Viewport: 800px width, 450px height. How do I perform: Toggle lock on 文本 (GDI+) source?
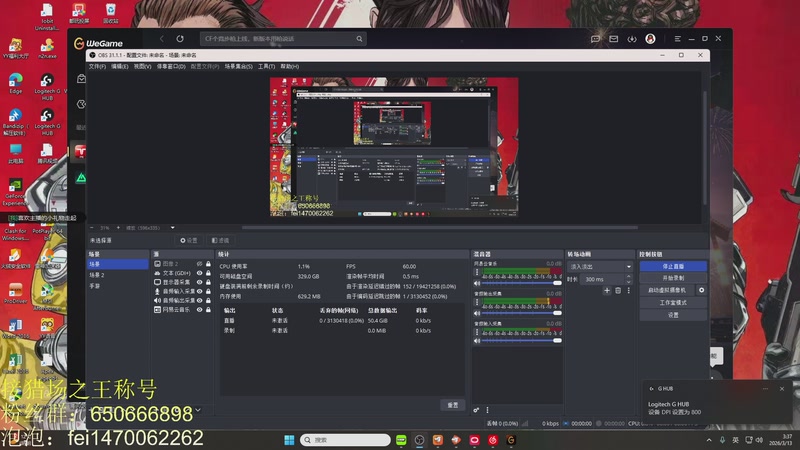point(208,273)
